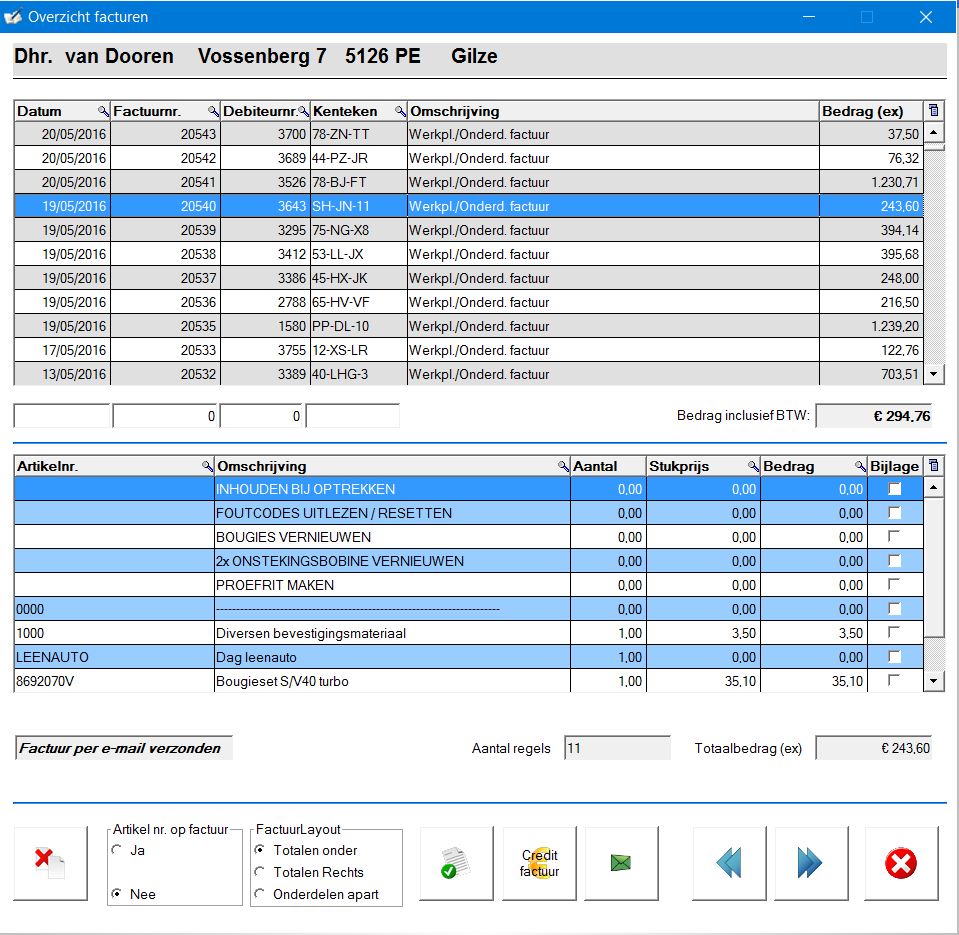Choose the Onderdelen apart layout option
959x935 pixels.
[261, 894]
